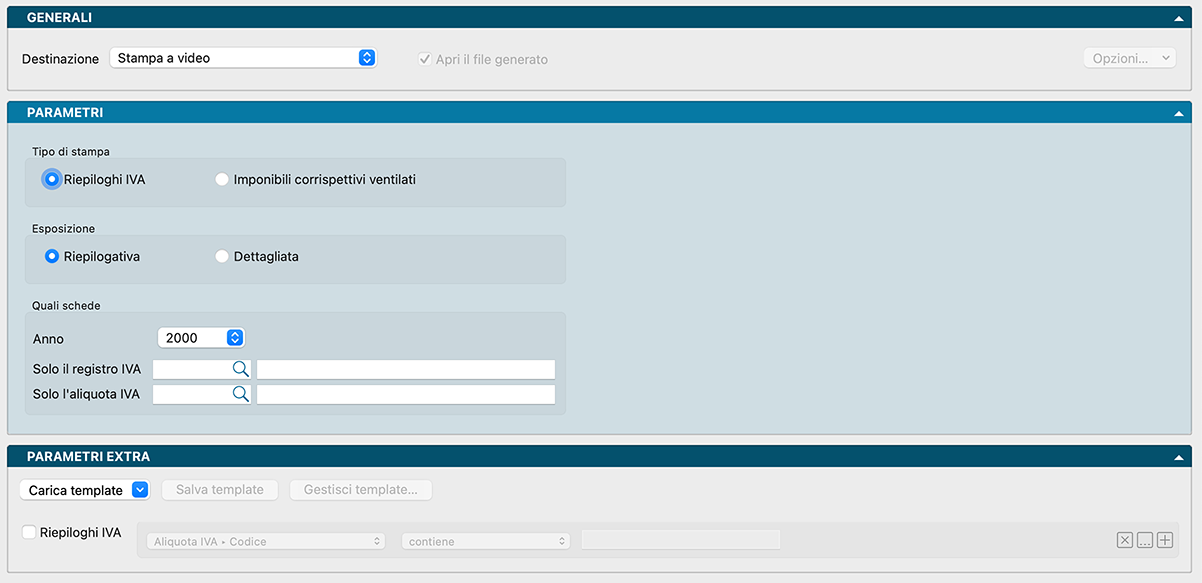Viewport: 1202px width, 583px height.
Task: Add a filter row with plus icon
Action: pyautogui.click(x=1164, y=541)
